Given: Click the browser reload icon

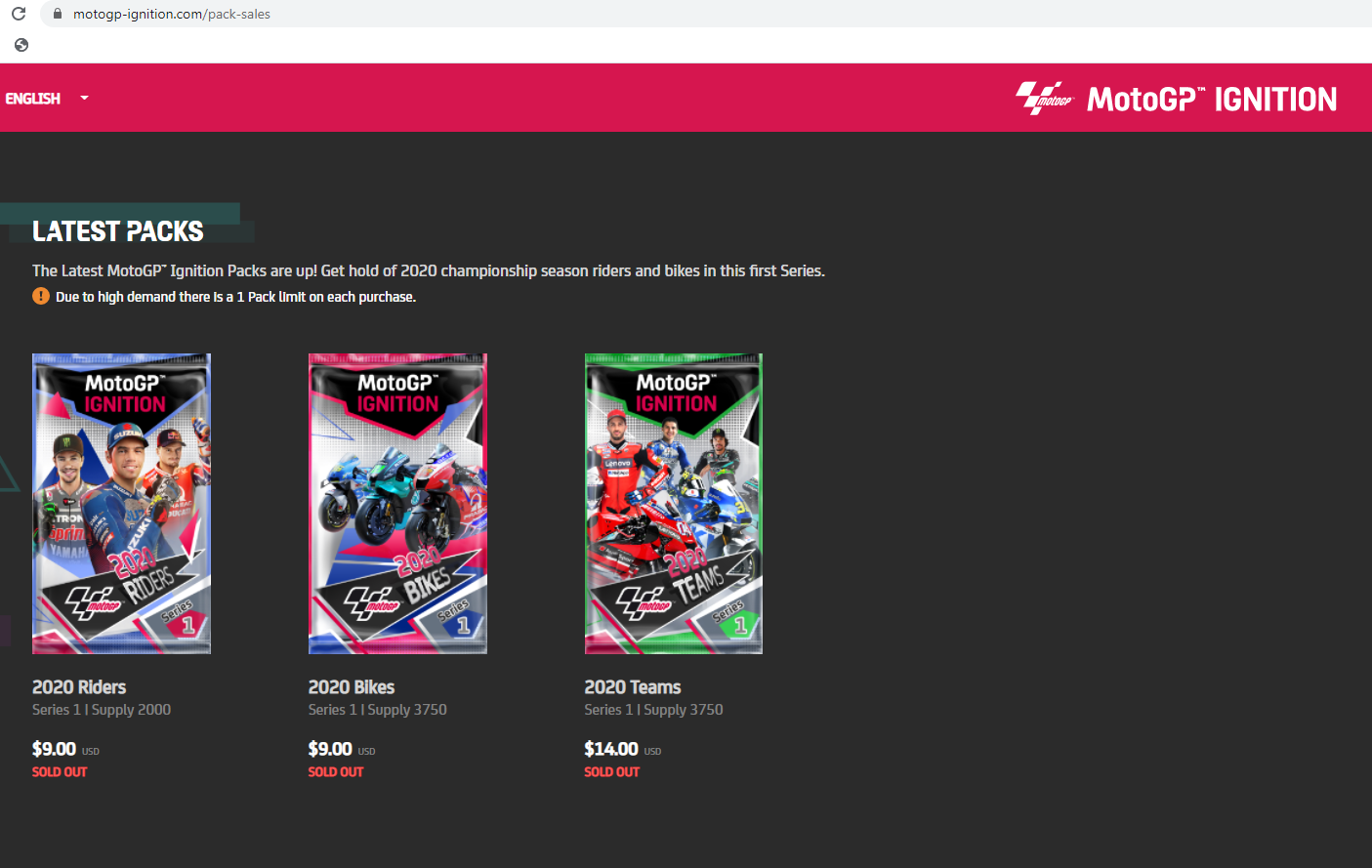Looking at the screenshot, I should click(x=19, y=14).
